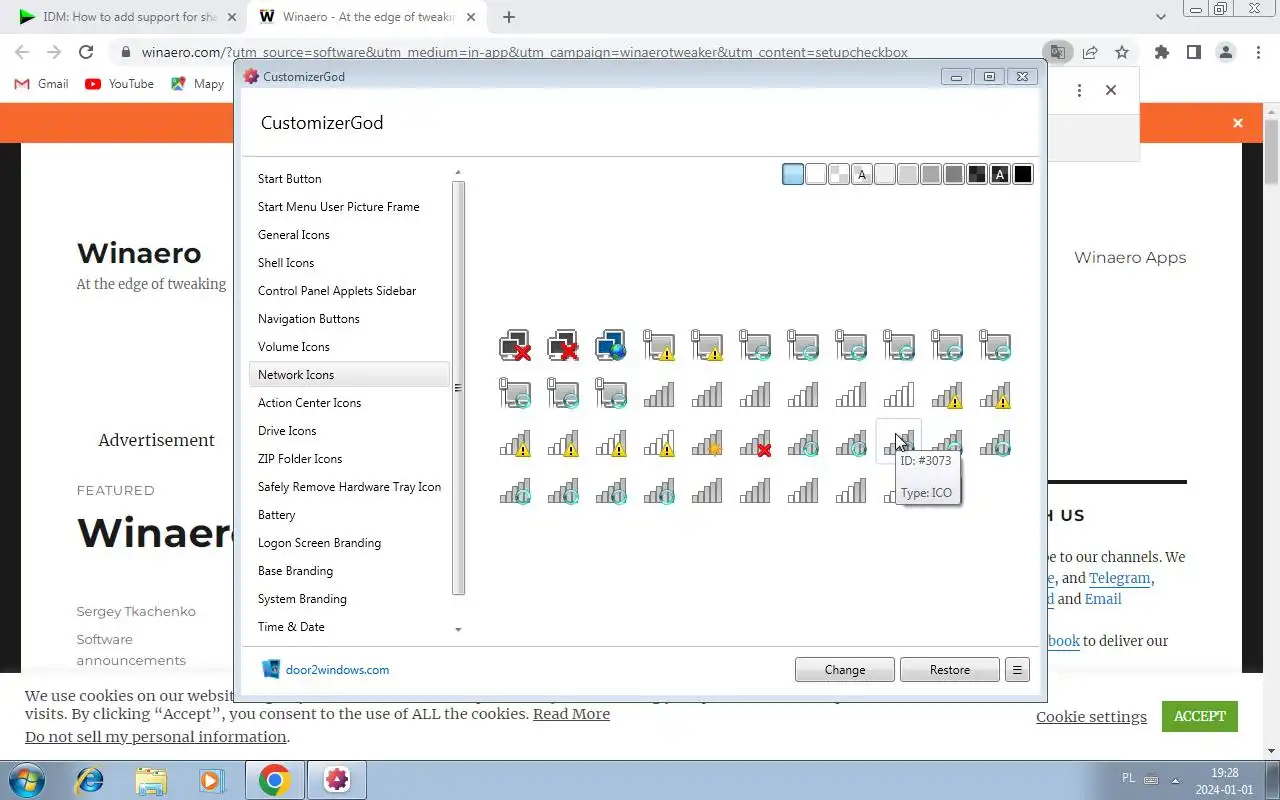1280x800 pixels.
Task: Open a new Chrome tab
Action: click(509, 17)
